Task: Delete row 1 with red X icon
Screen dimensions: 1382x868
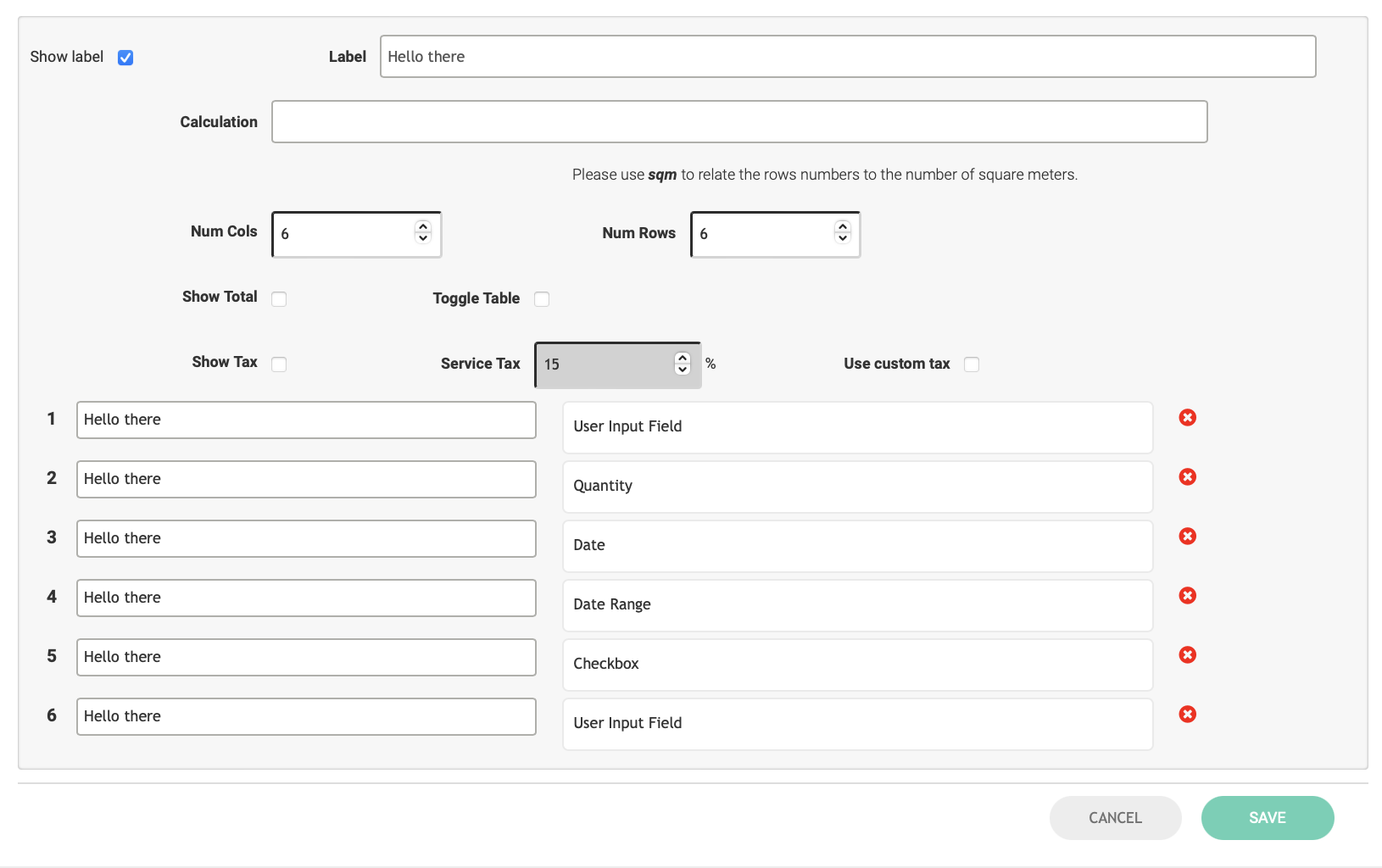Action: click(x=1187, y=418)
